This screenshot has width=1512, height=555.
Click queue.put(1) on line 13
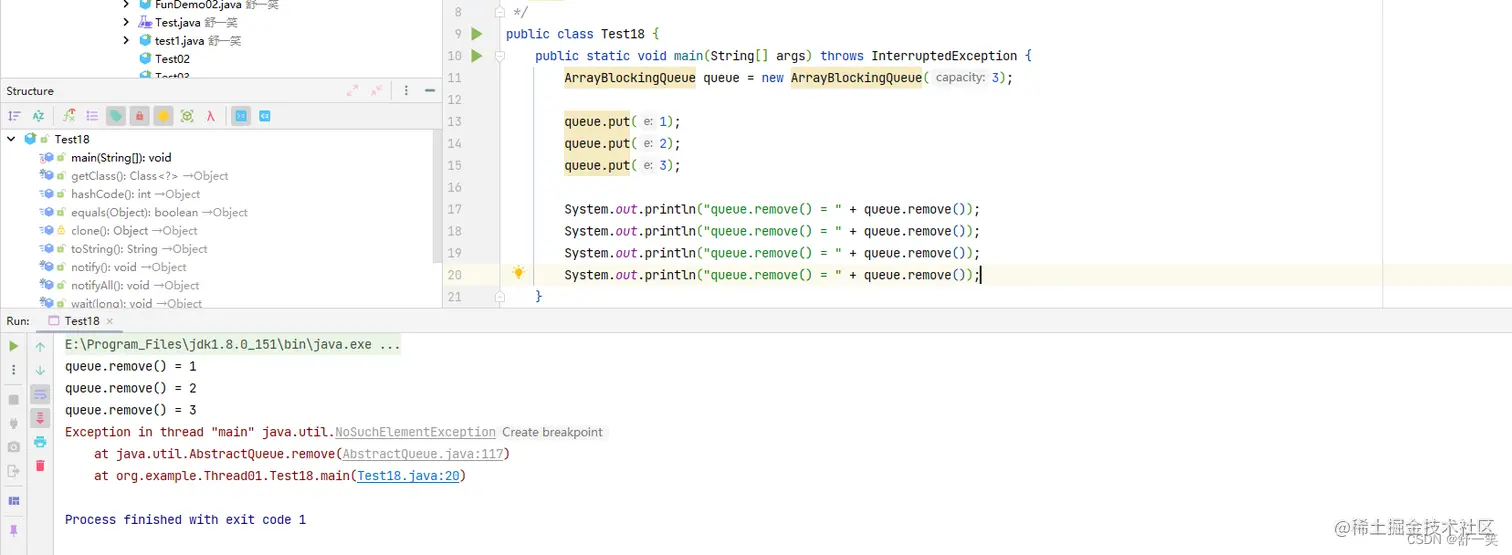pos(622,122)
